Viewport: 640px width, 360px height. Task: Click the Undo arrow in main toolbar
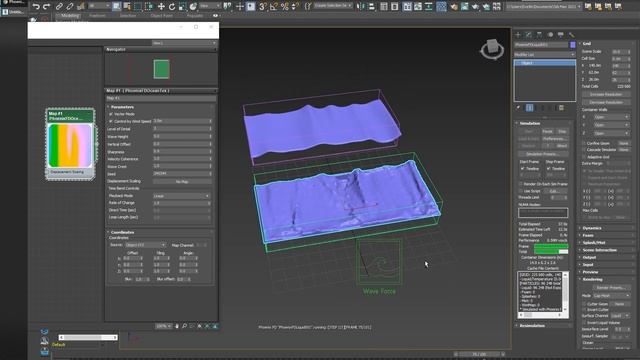click(x=36, y=7)
